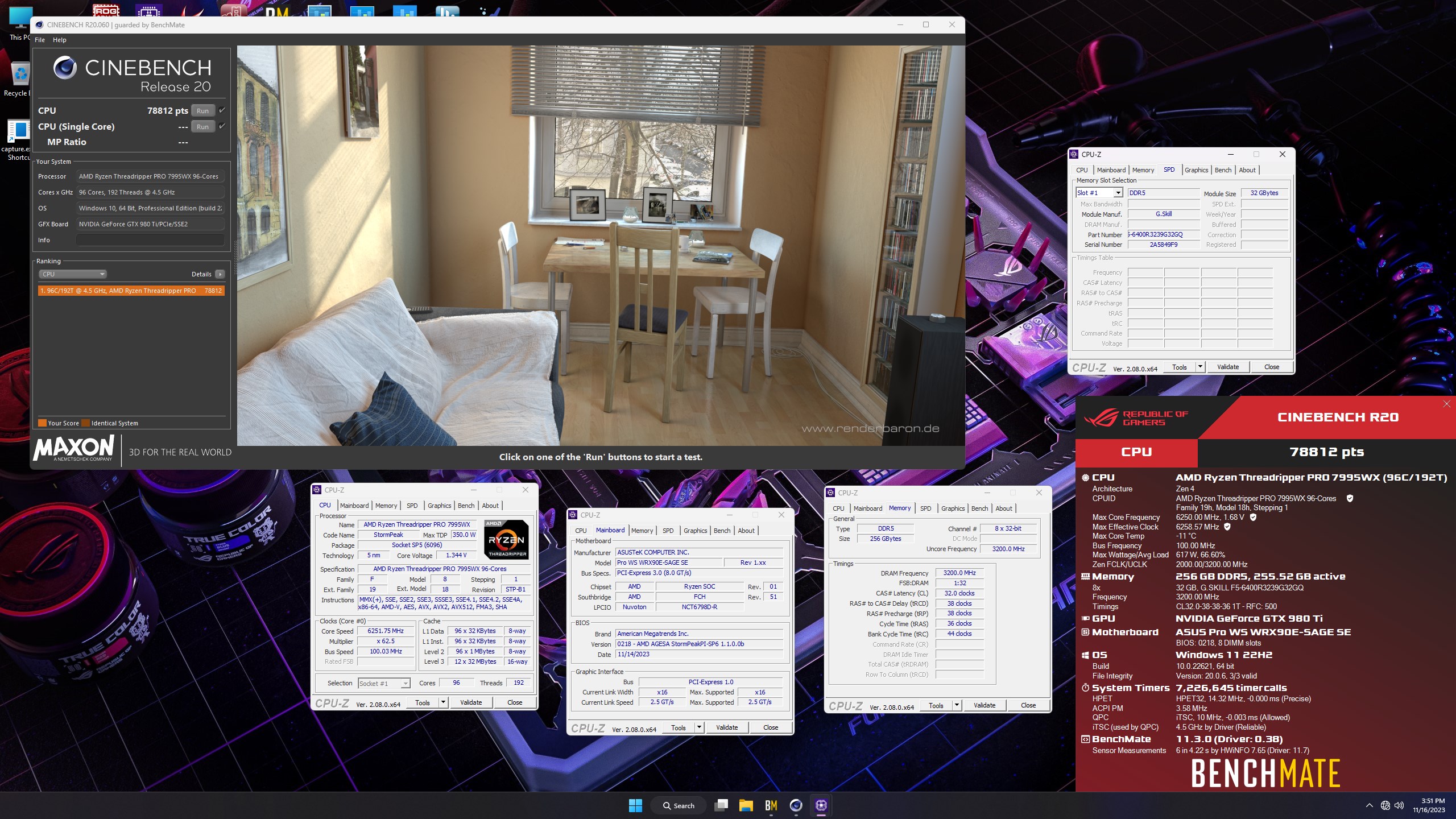Open the About tab in the CPU-Z Mainboard window
Screen dimensions: 1456x819
coord(746,531)
